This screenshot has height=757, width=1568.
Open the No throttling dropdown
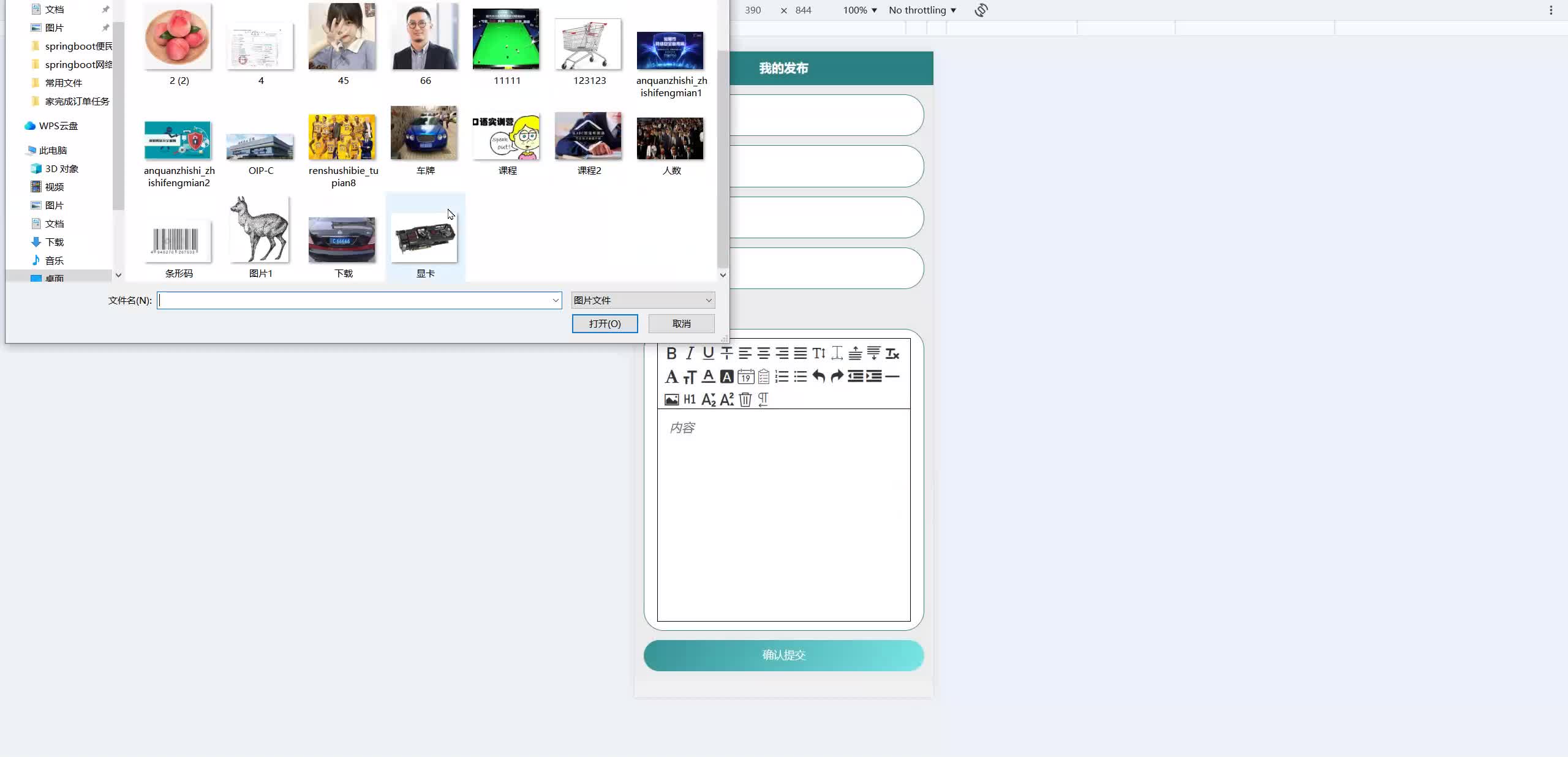coord(922,10)
